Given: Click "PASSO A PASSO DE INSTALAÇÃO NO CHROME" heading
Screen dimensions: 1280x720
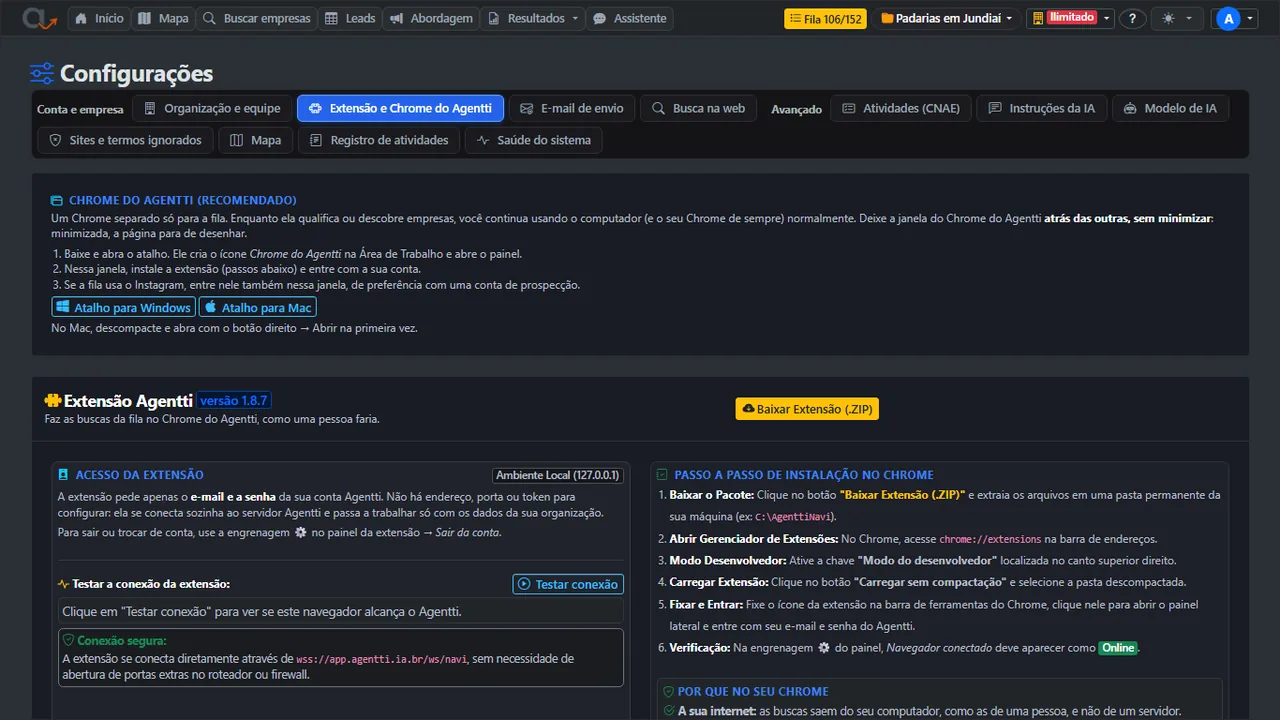Looking at the screenshot, I should (804, 475).
